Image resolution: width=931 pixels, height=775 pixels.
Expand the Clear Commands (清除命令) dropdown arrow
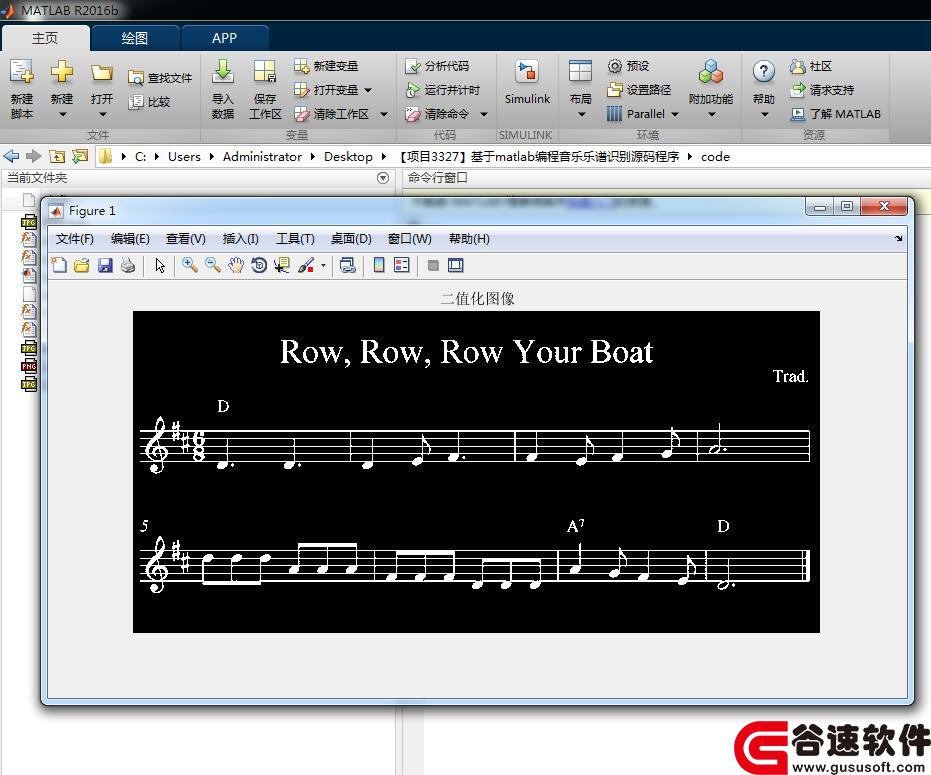coord(484,114)
